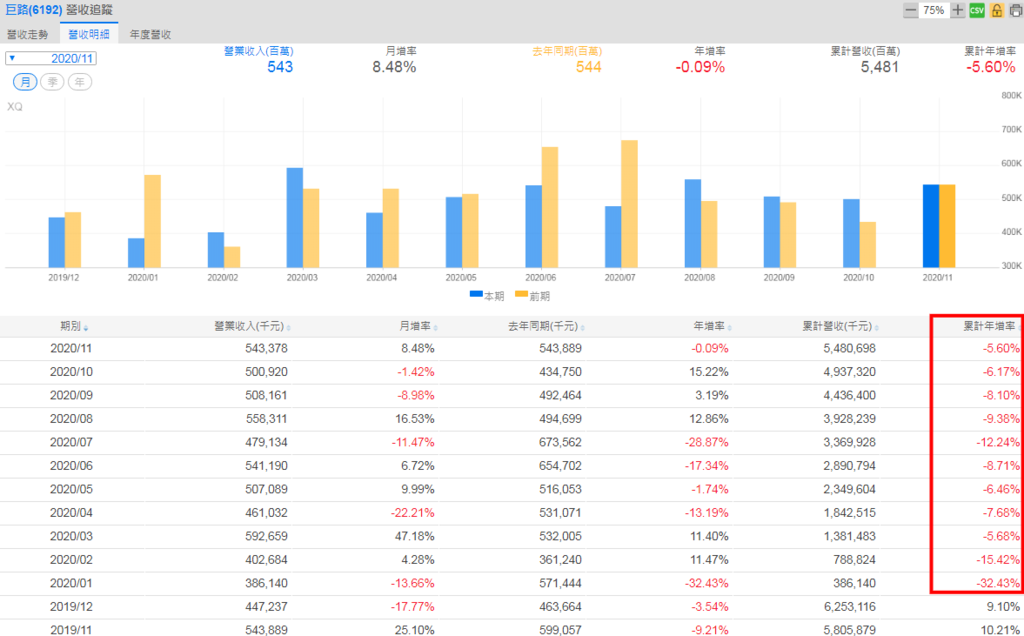Click revenue cell 558,311

(266, 419)
